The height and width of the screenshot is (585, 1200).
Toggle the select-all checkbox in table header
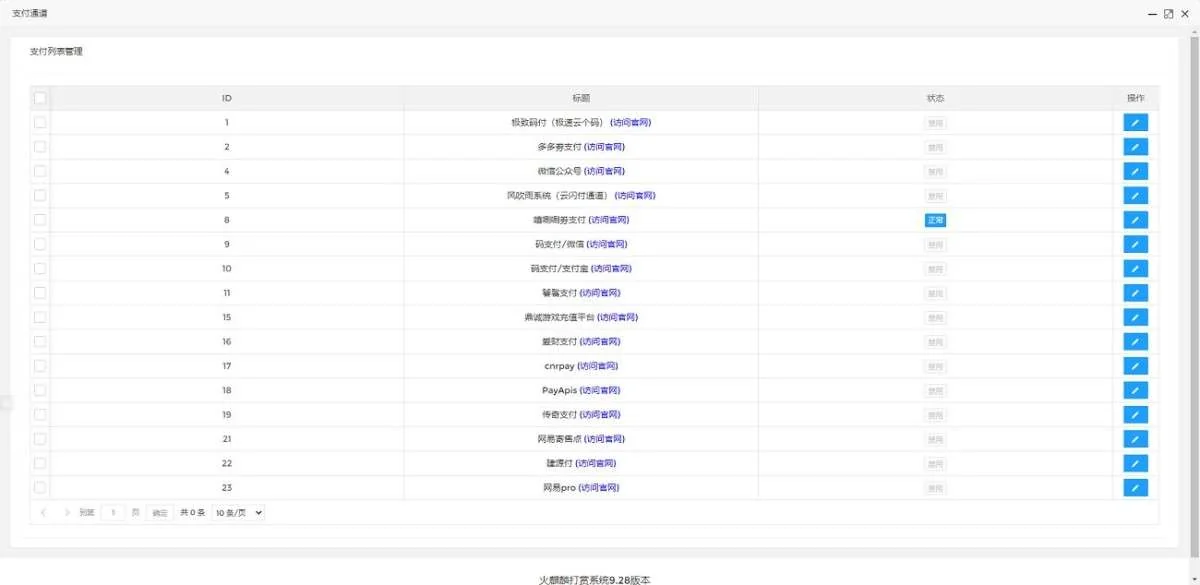[x=40, y=98]
